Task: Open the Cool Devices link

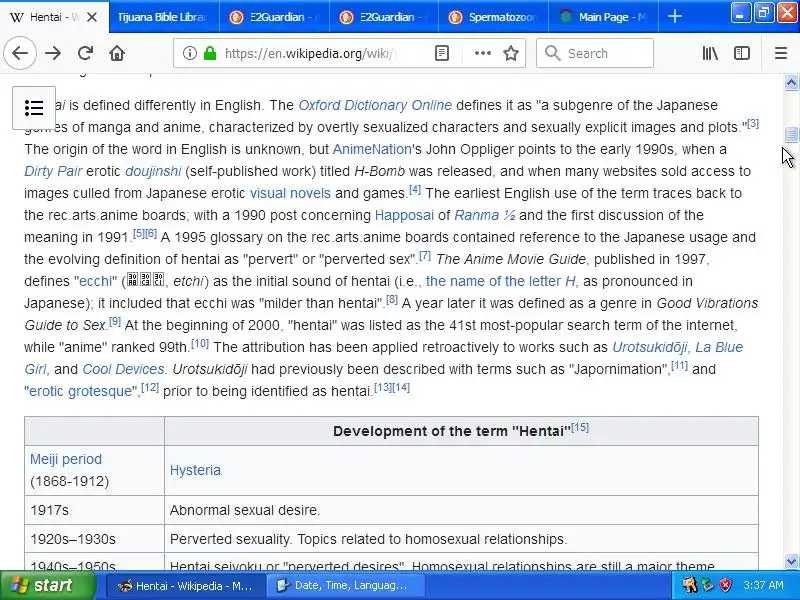Action: (123, 369)
